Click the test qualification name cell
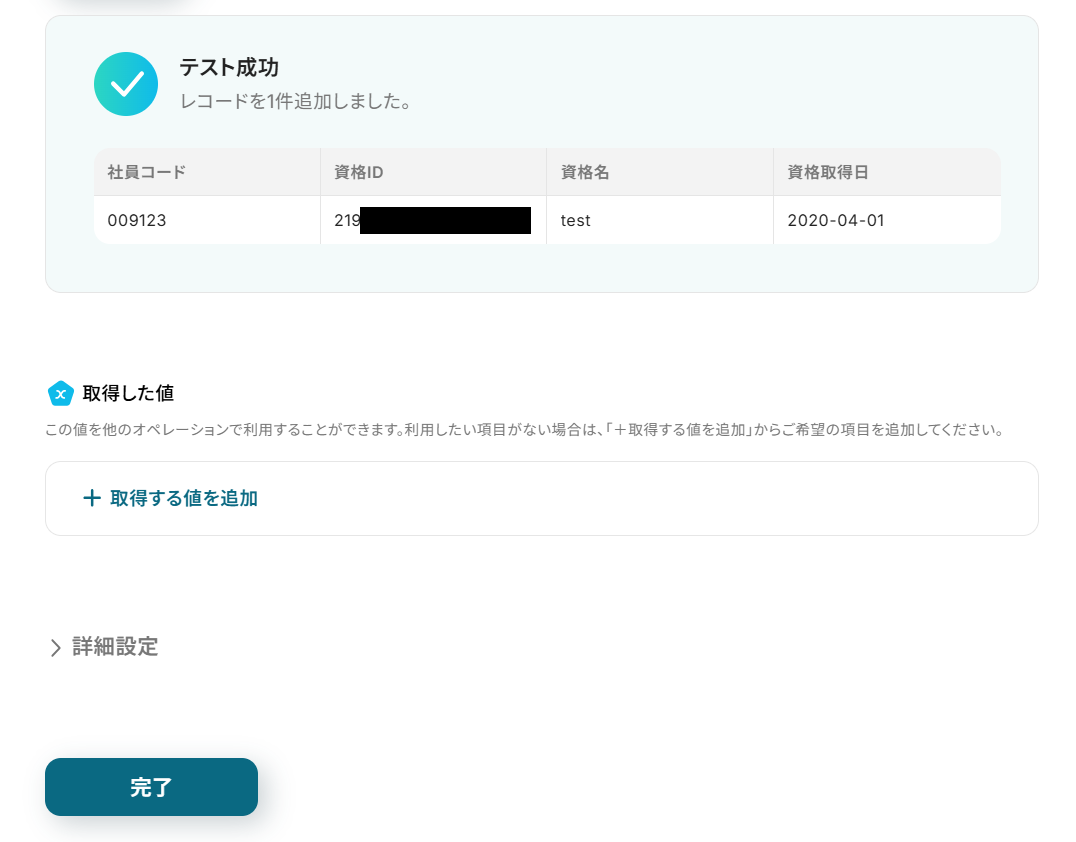Viewport: 1076px width, 842px height. point(660,220)
